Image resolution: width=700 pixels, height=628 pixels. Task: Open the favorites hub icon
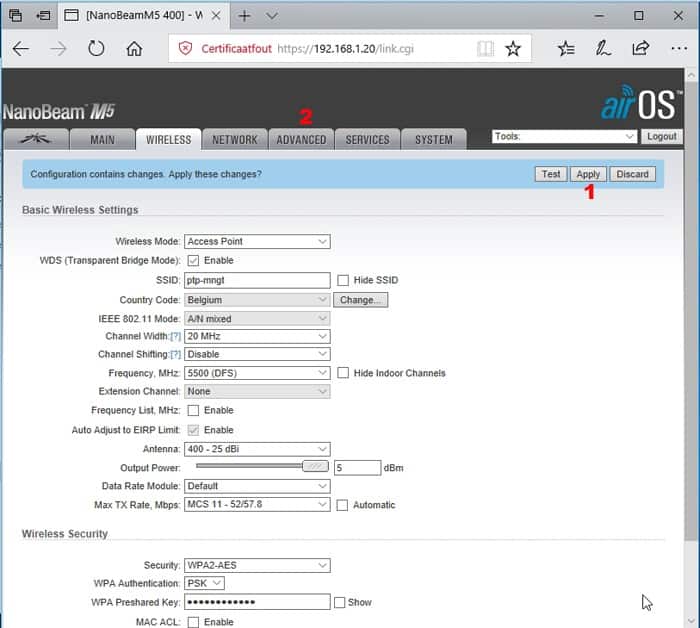pyautogui.click(x=566, y=48)
